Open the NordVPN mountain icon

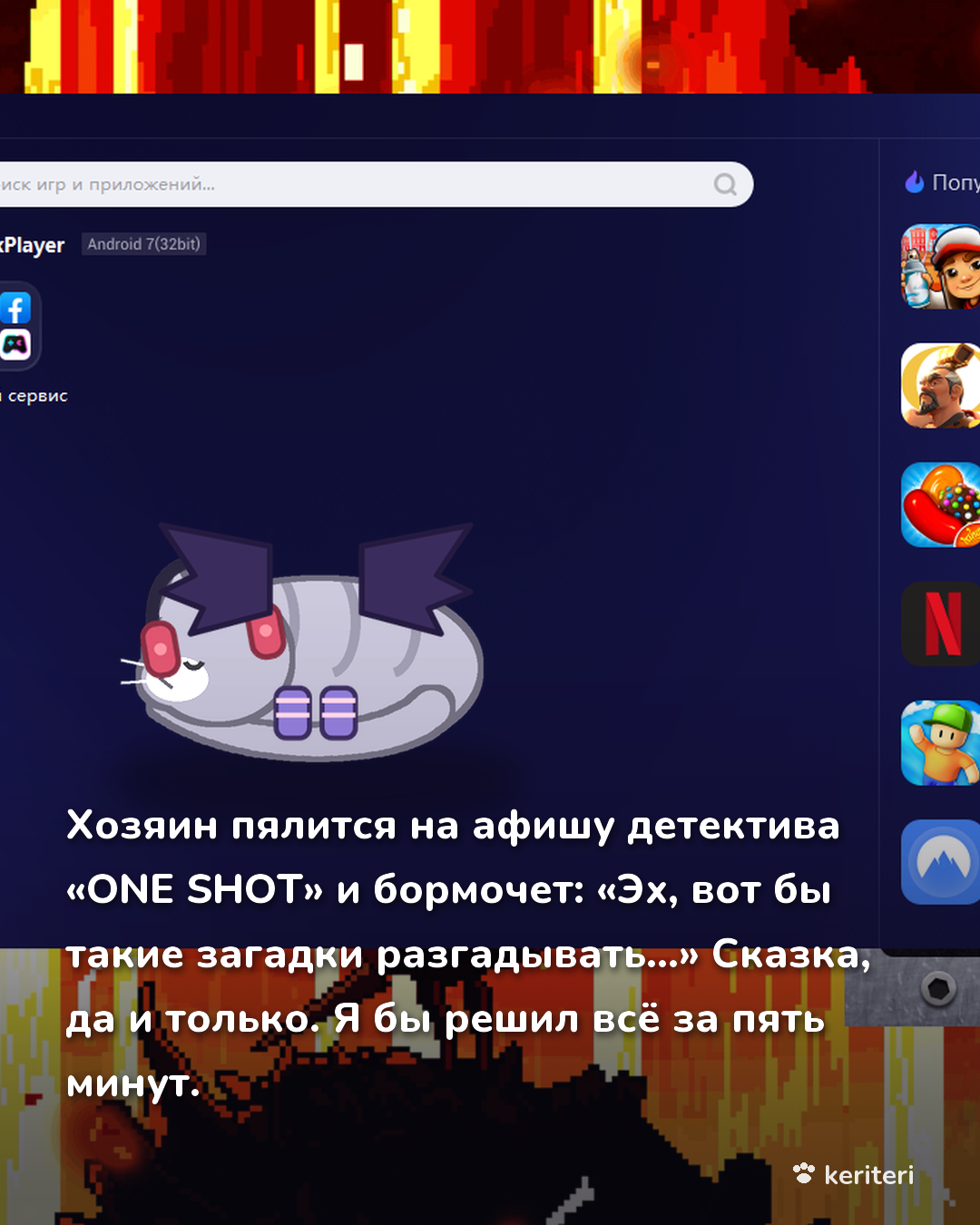[940, 862]
